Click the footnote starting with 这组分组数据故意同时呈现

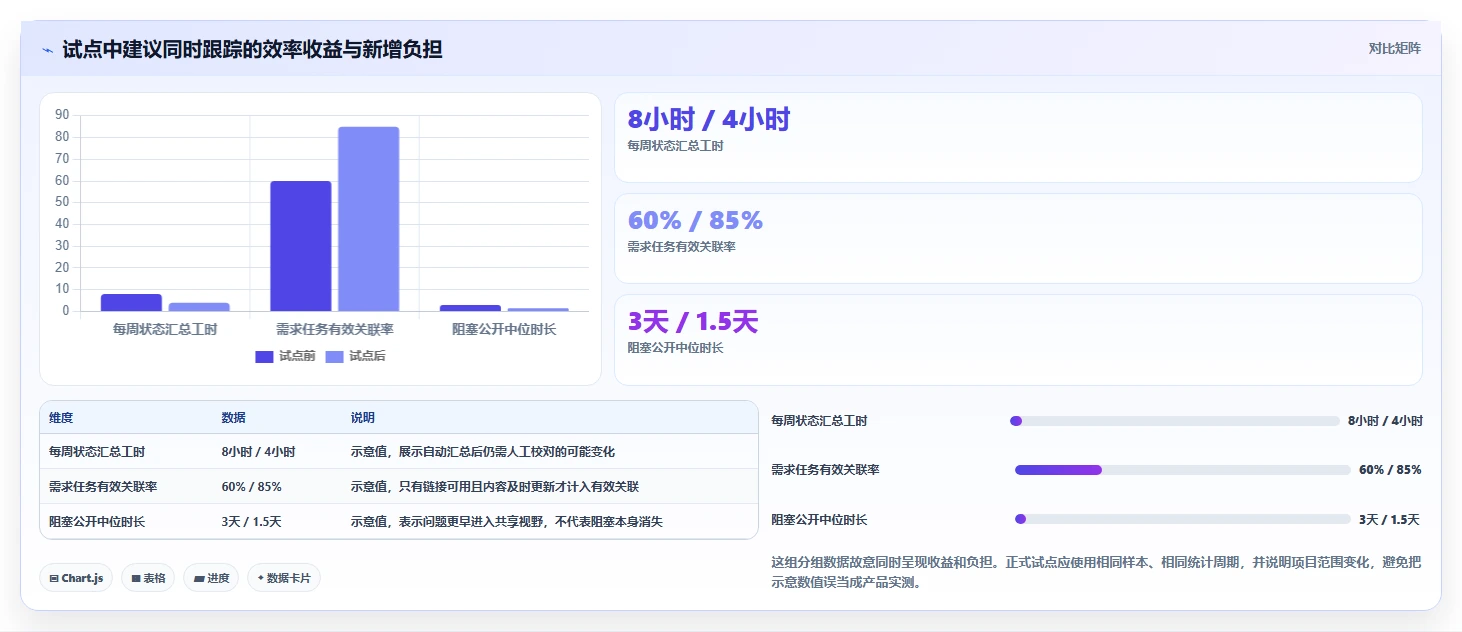pyautogui.click(x=1096, y=572)
